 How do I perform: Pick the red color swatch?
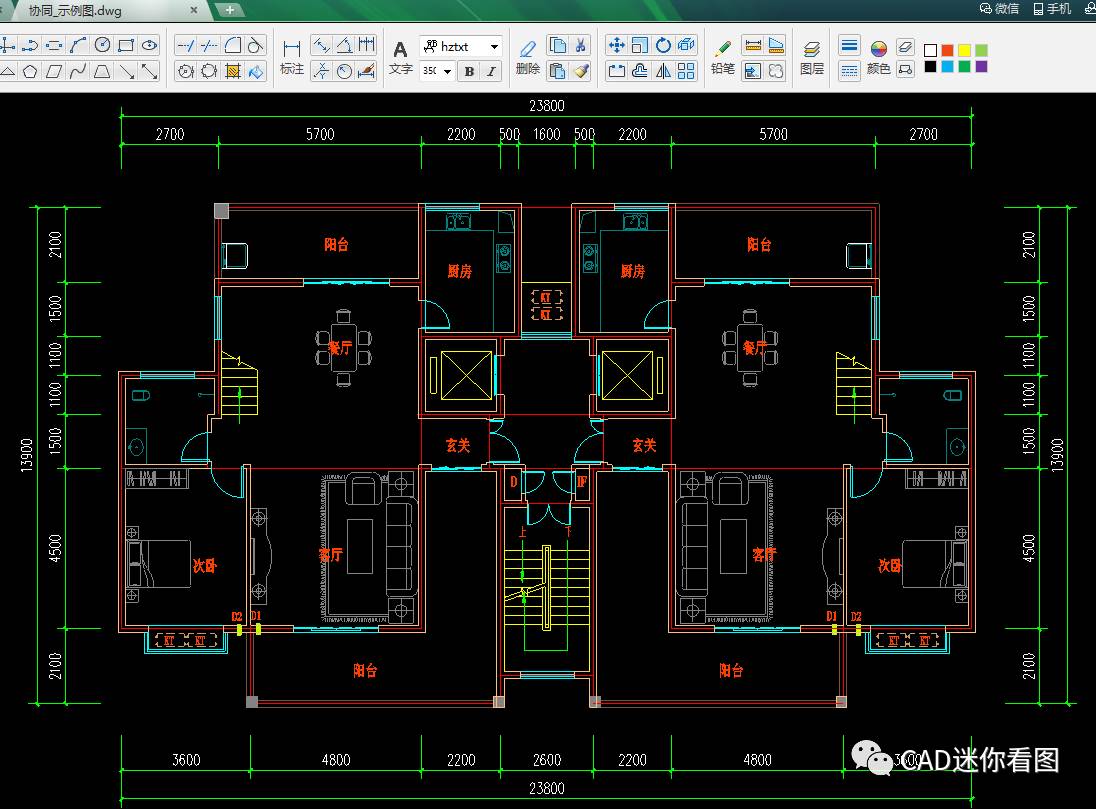point(947,50)
